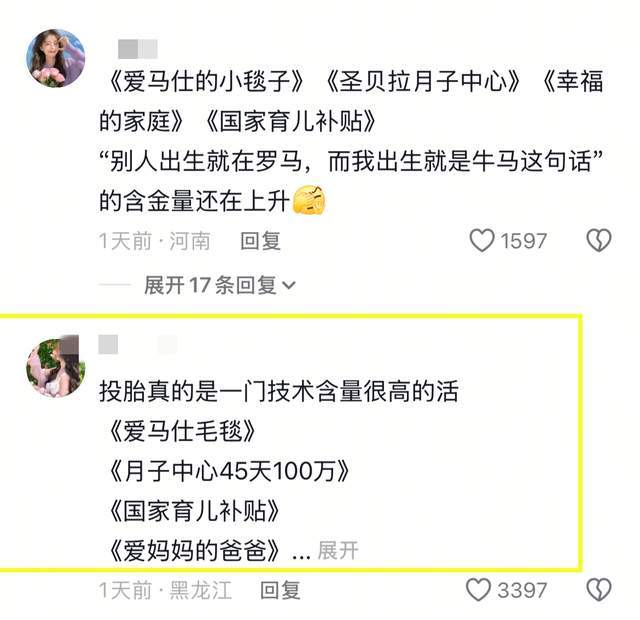Tap the facepalm emoji in first comment
This screenshot has width=640, height=620.
(x=309, y=200)
